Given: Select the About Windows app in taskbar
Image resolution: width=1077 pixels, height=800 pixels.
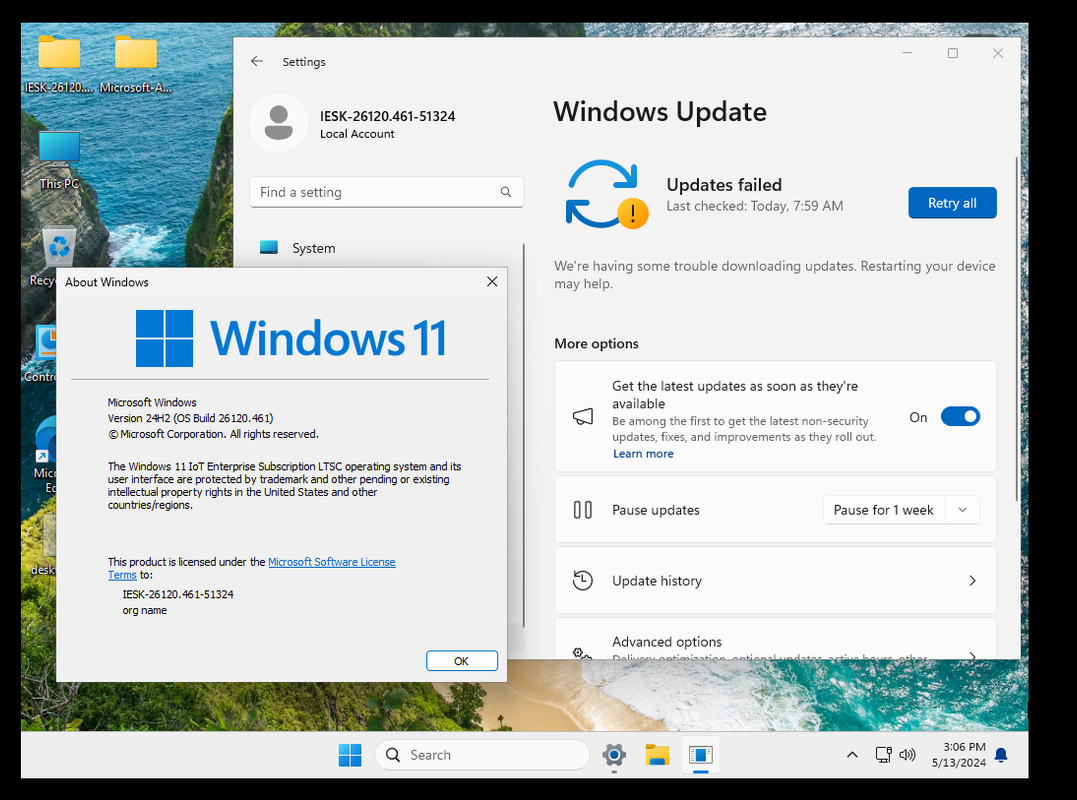Looking at the screenshot, I should coord(701,755).
